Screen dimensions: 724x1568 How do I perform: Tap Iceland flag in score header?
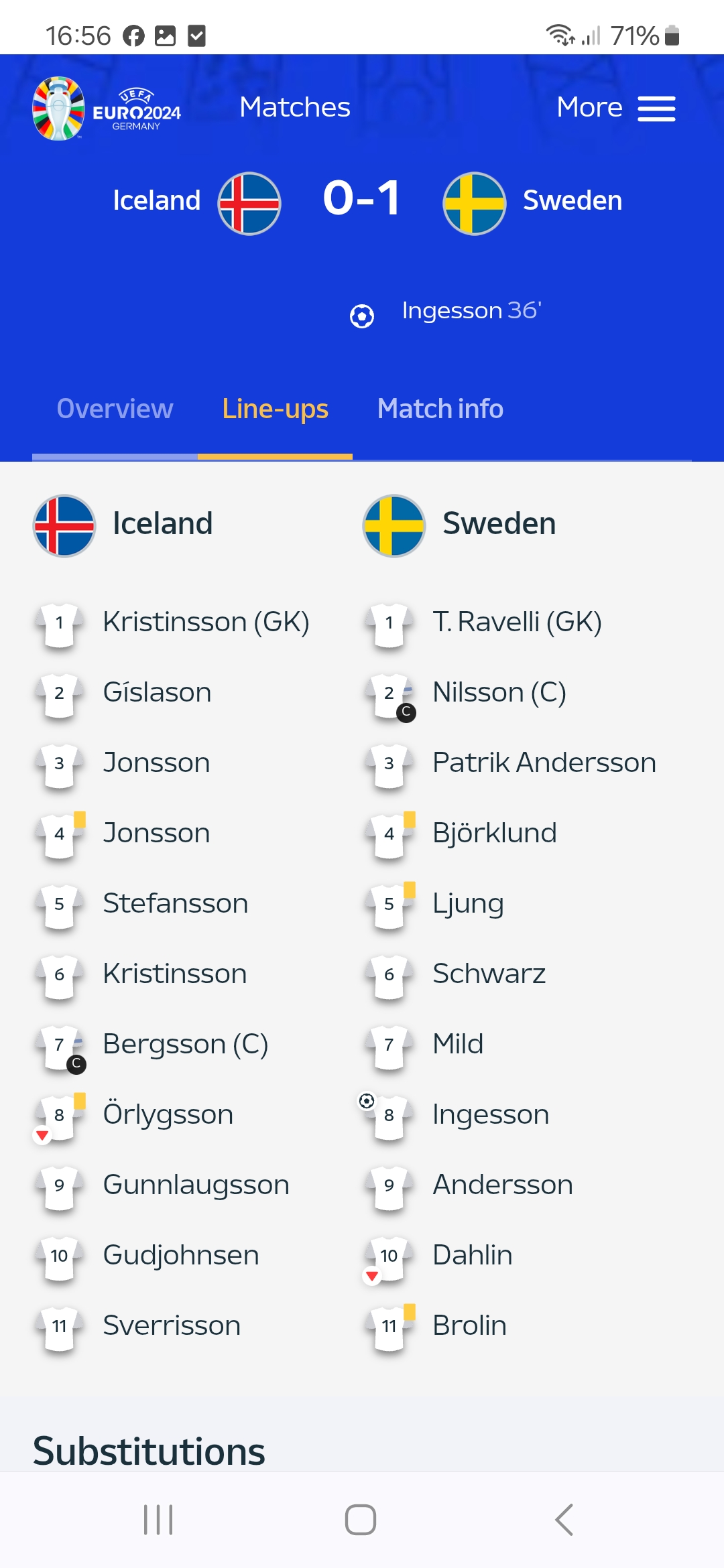(x=249, y=204)
